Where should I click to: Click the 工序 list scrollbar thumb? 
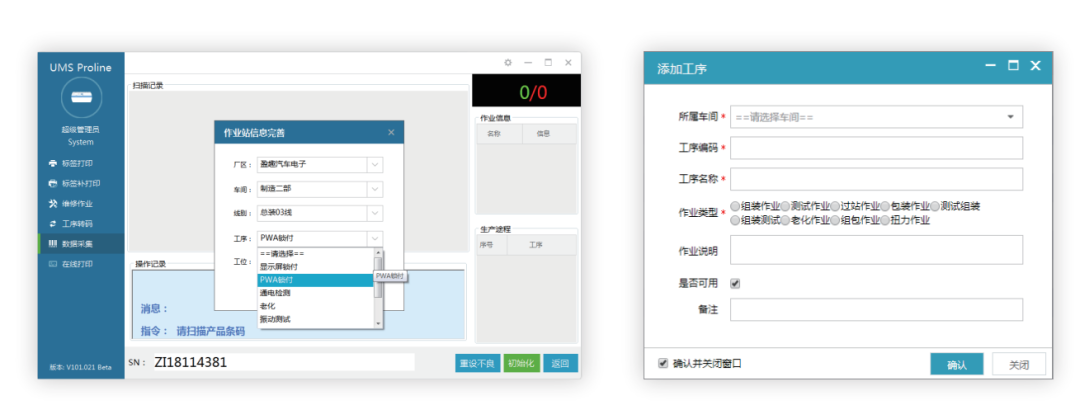click(x=378, y=277)
